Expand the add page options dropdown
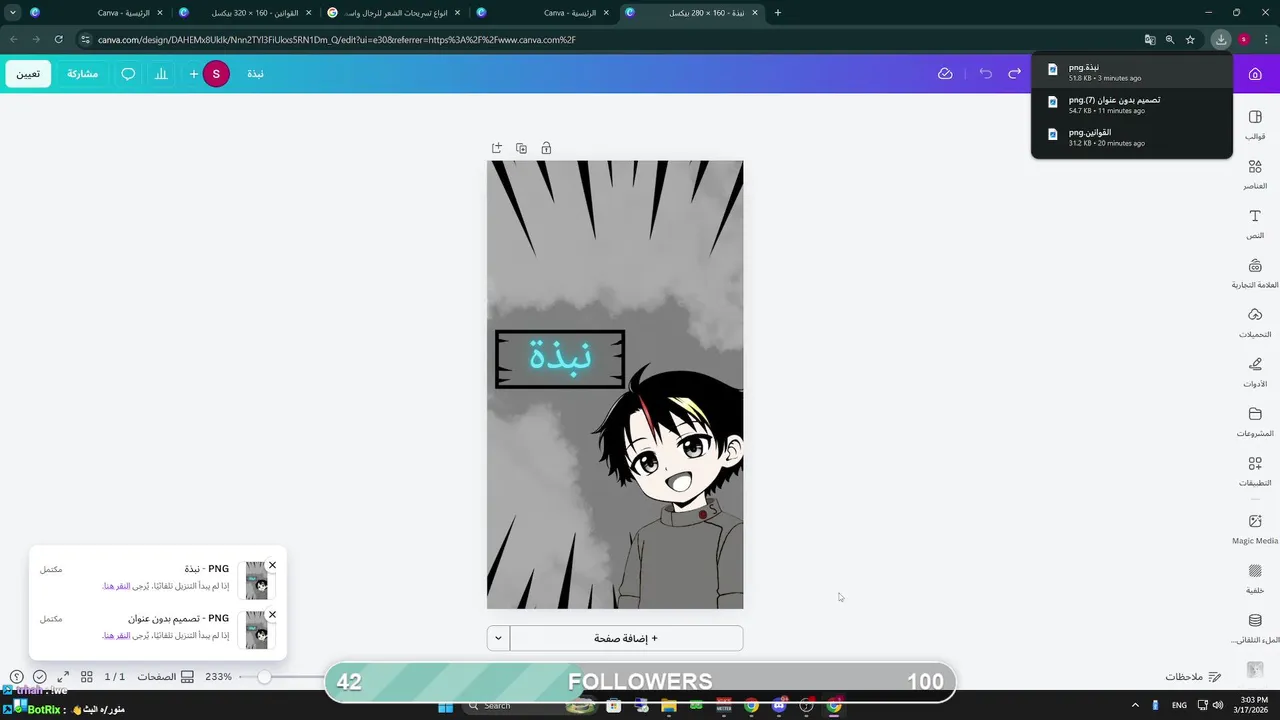The image size is (1280, 720). pos(498,638)
